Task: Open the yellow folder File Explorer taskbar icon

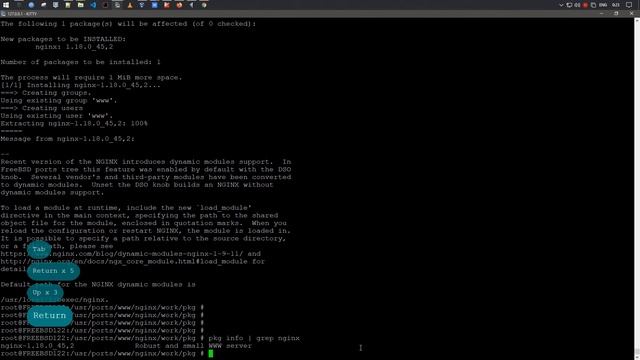Action: point(80,5)
